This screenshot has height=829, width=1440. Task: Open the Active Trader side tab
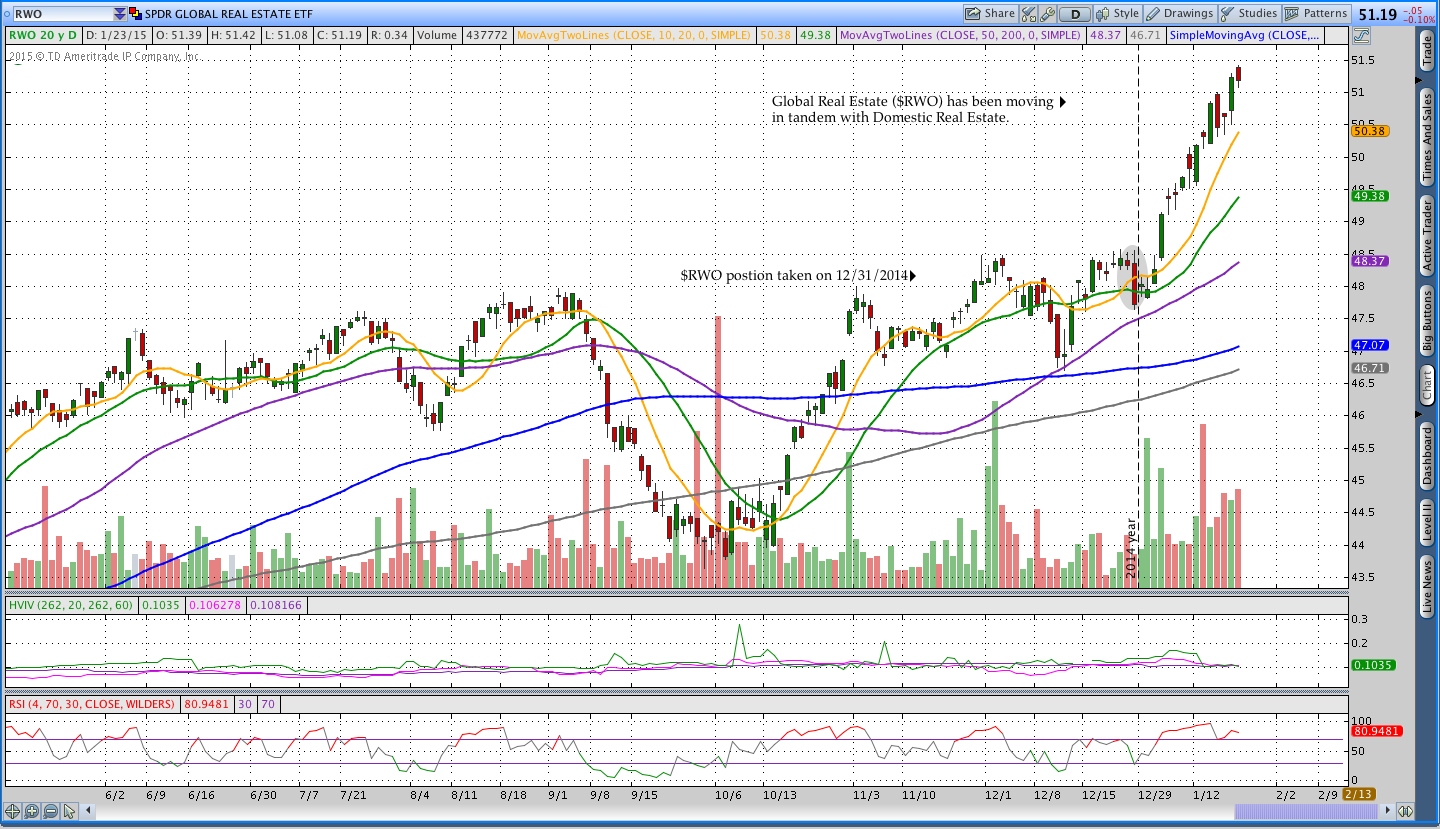tap(1428, 235)
